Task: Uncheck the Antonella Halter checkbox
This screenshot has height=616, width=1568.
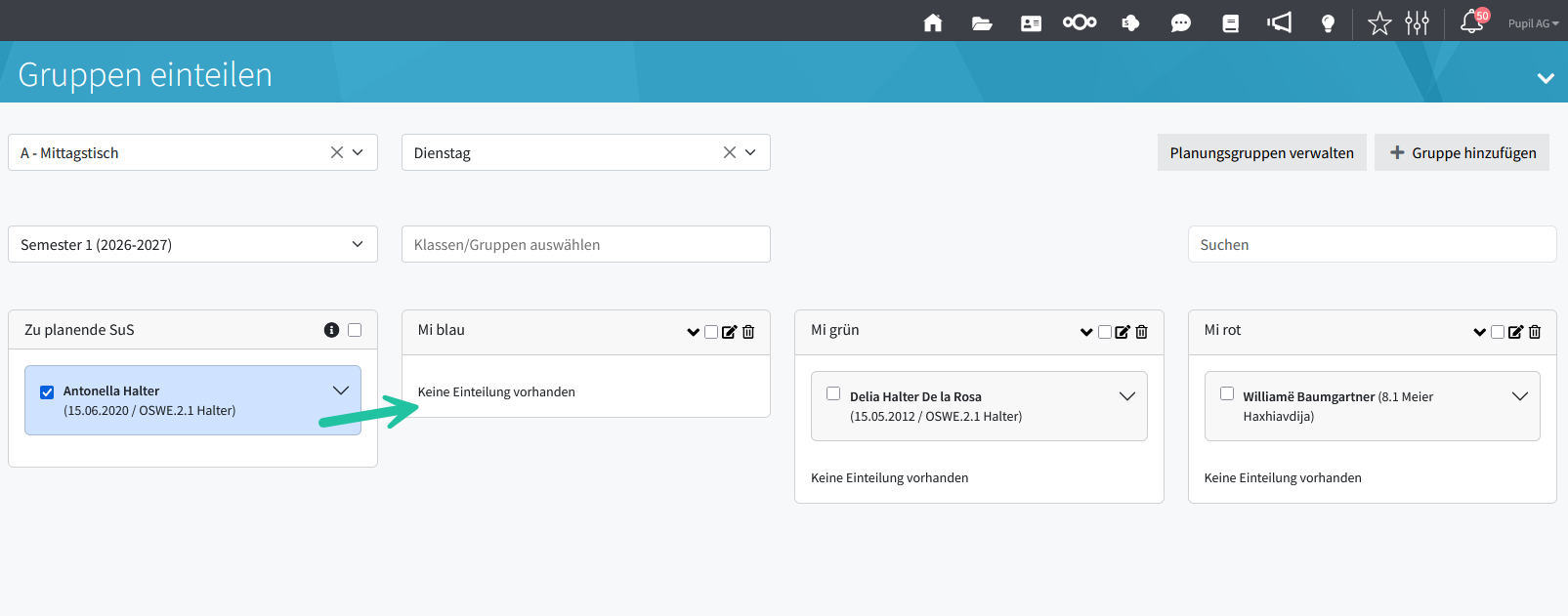Action: (47, 392)
